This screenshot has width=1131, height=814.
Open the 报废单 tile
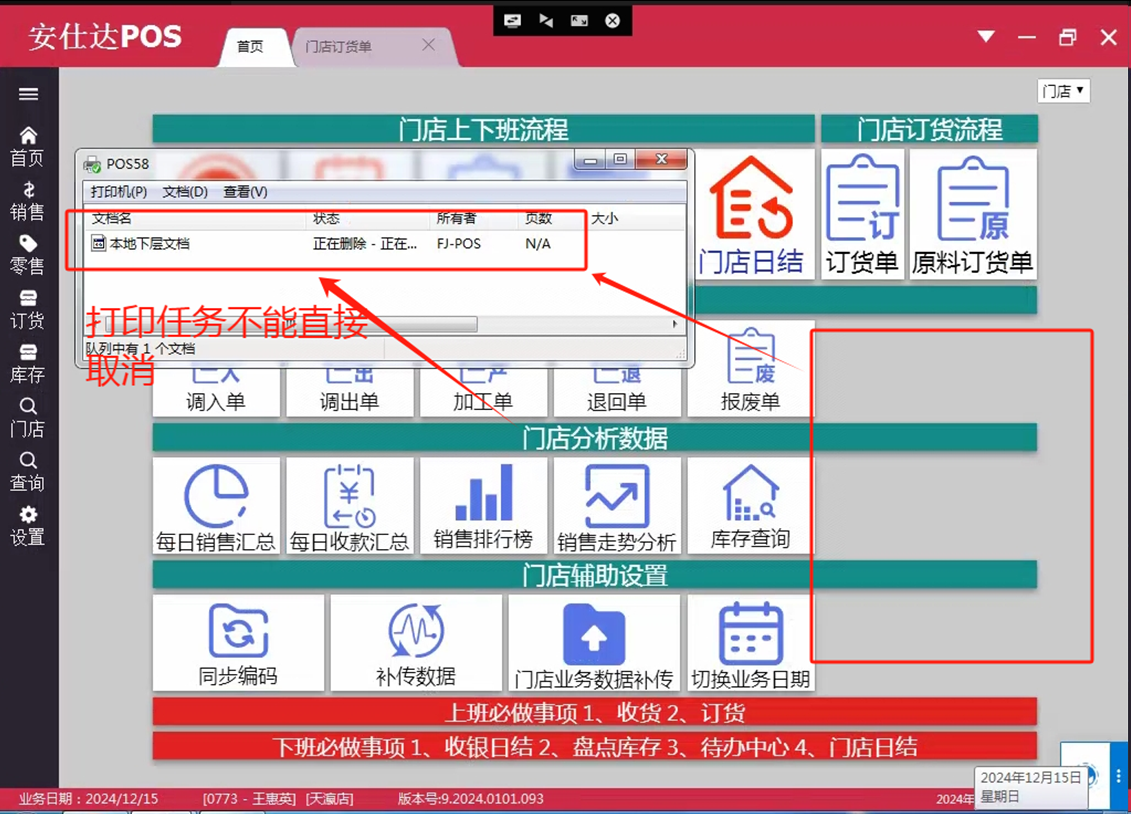tap(750, 368)
